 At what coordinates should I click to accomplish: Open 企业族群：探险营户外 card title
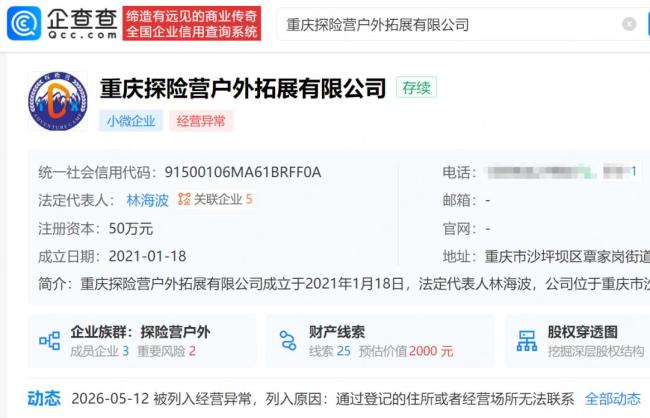coord(140,332)
